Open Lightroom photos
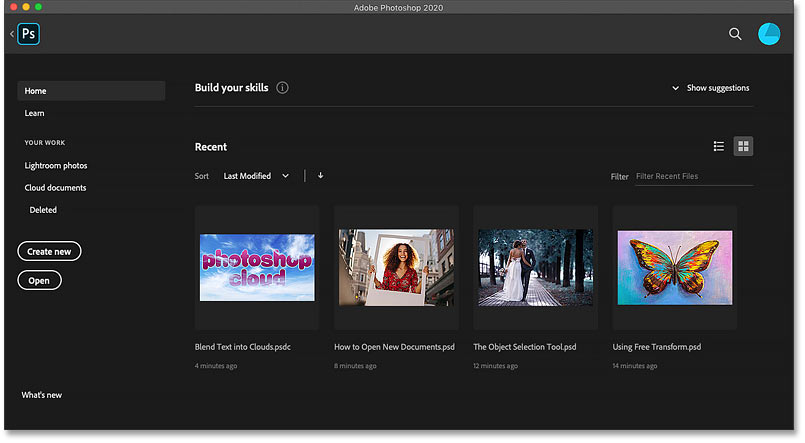Viewport: 805px width, 443px height. point(55,165)
